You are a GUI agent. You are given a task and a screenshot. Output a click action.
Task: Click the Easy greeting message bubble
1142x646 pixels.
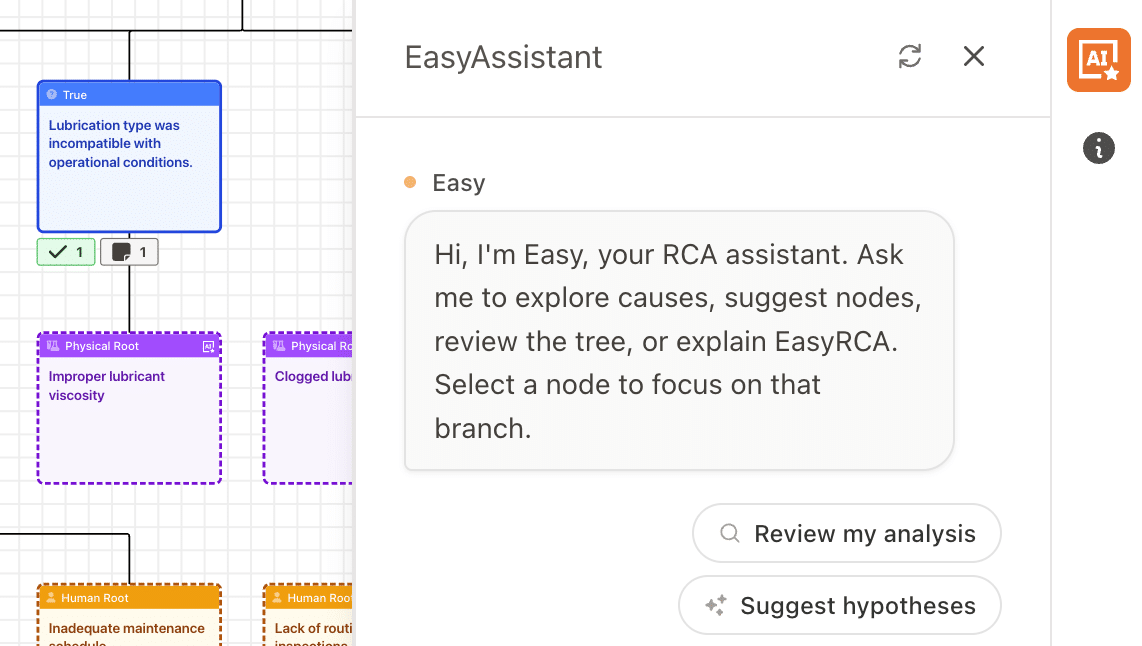(x=679, y=341)
